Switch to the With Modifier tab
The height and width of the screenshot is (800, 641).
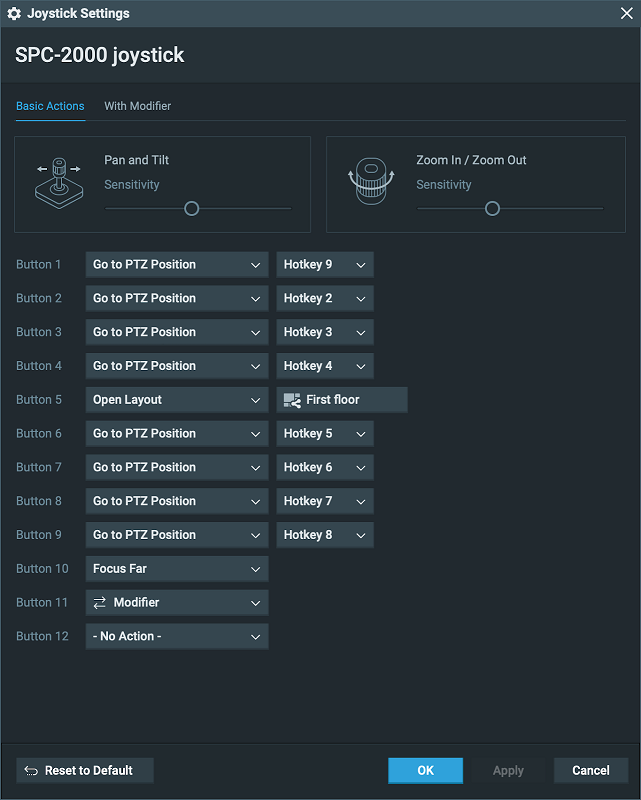[x=138, y=106]
